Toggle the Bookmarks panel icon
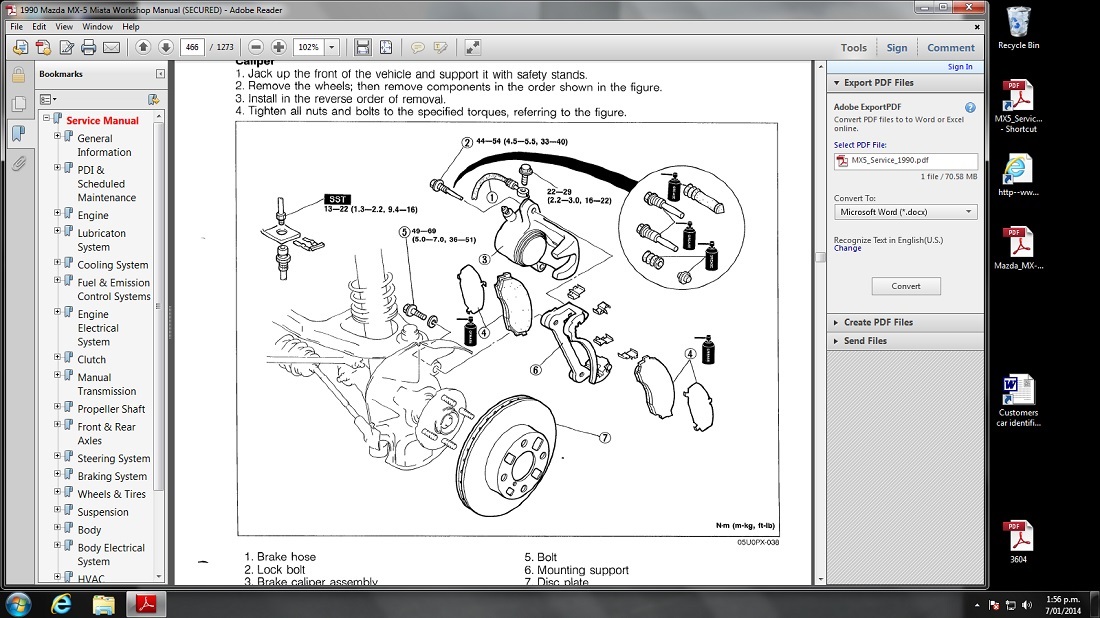 (x=19, y=133)
